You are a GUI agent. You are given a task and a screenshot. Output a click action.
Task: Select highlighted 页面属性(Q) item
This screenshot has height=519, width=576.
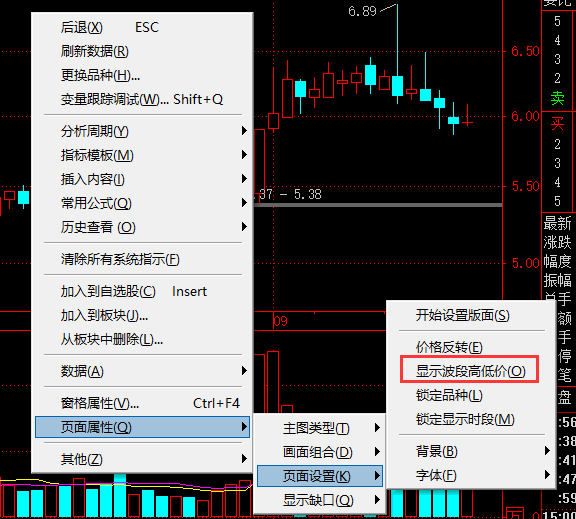pyautogui.click(x=143, y=427)
